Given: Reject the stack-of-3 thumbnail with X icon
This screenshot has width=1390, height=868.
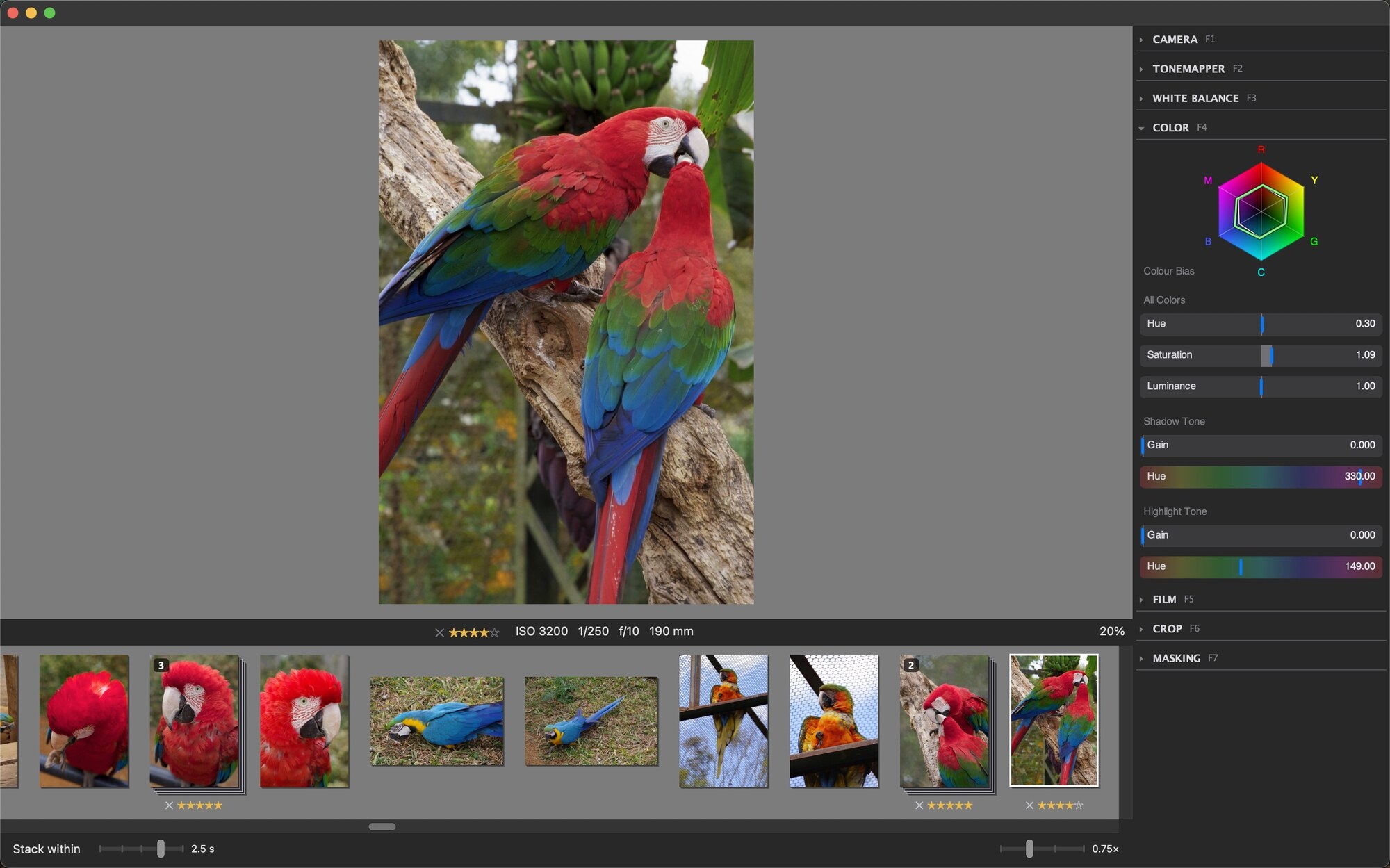Looking at the screenshot, I should point(169,805).
